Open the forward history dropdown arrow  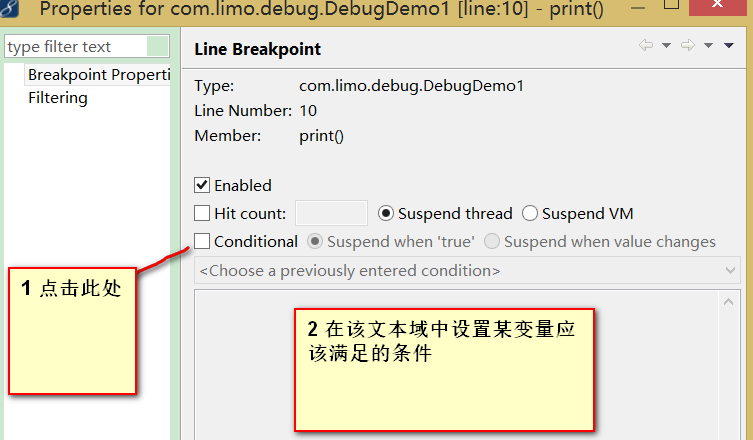point(708,46)
